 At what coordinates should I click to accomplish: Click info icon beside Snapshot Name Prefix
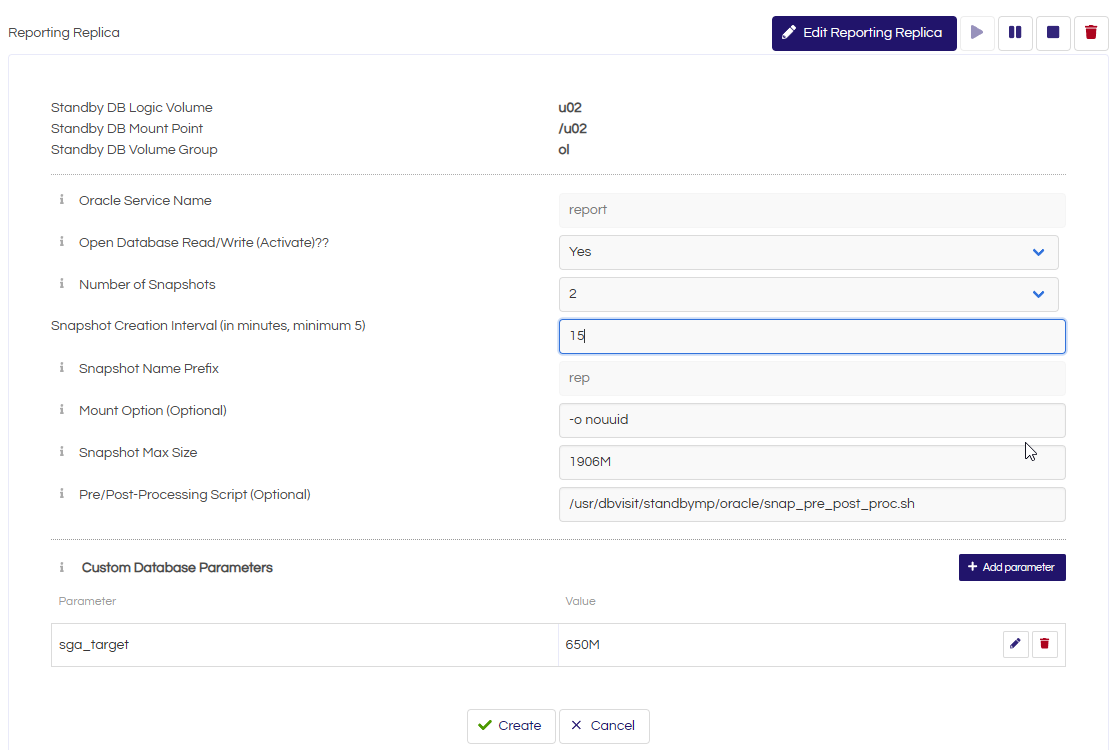pyautogui.click(x=61, y=368)
